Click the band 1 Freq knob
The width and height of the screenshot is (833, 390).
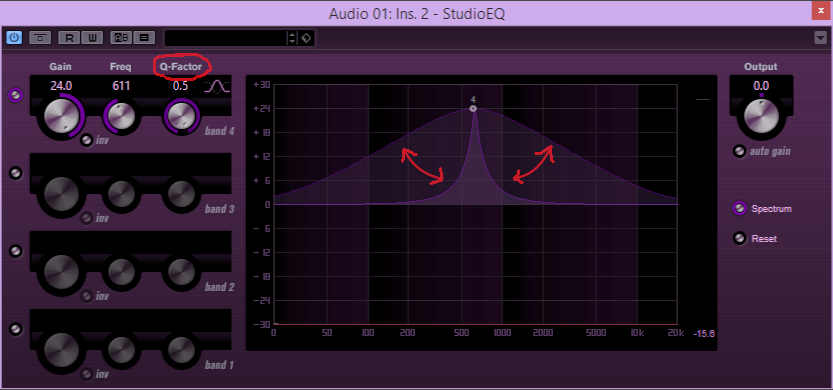[122, 350]
